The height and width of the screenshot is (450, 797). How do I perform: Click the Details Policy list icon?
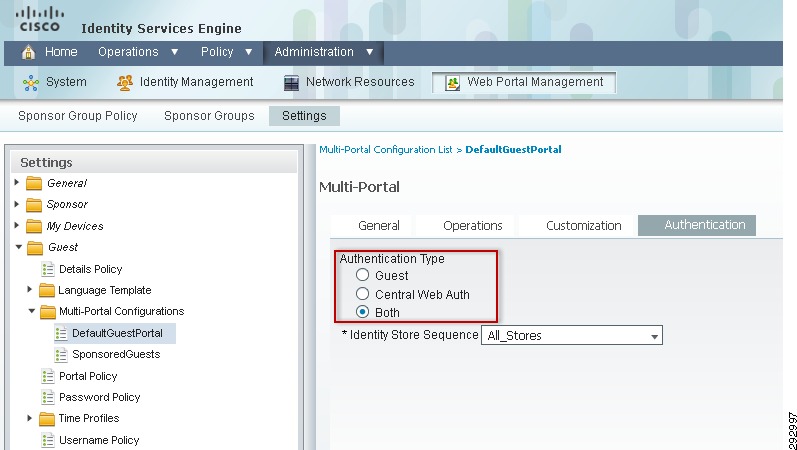point(48,269)
